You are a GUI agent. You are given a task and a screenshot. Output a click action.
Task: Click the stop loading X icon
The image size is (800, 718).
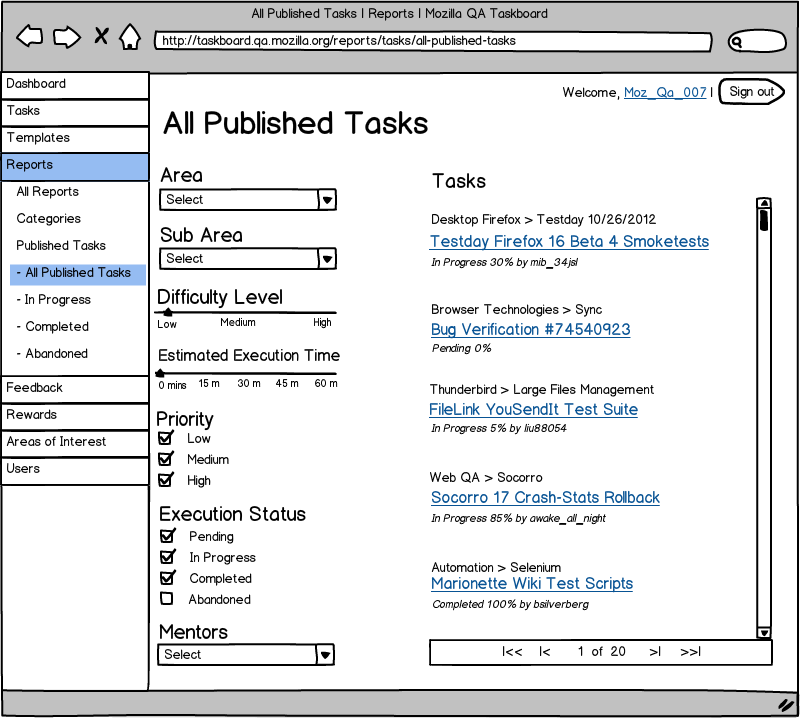coord(102,36)
